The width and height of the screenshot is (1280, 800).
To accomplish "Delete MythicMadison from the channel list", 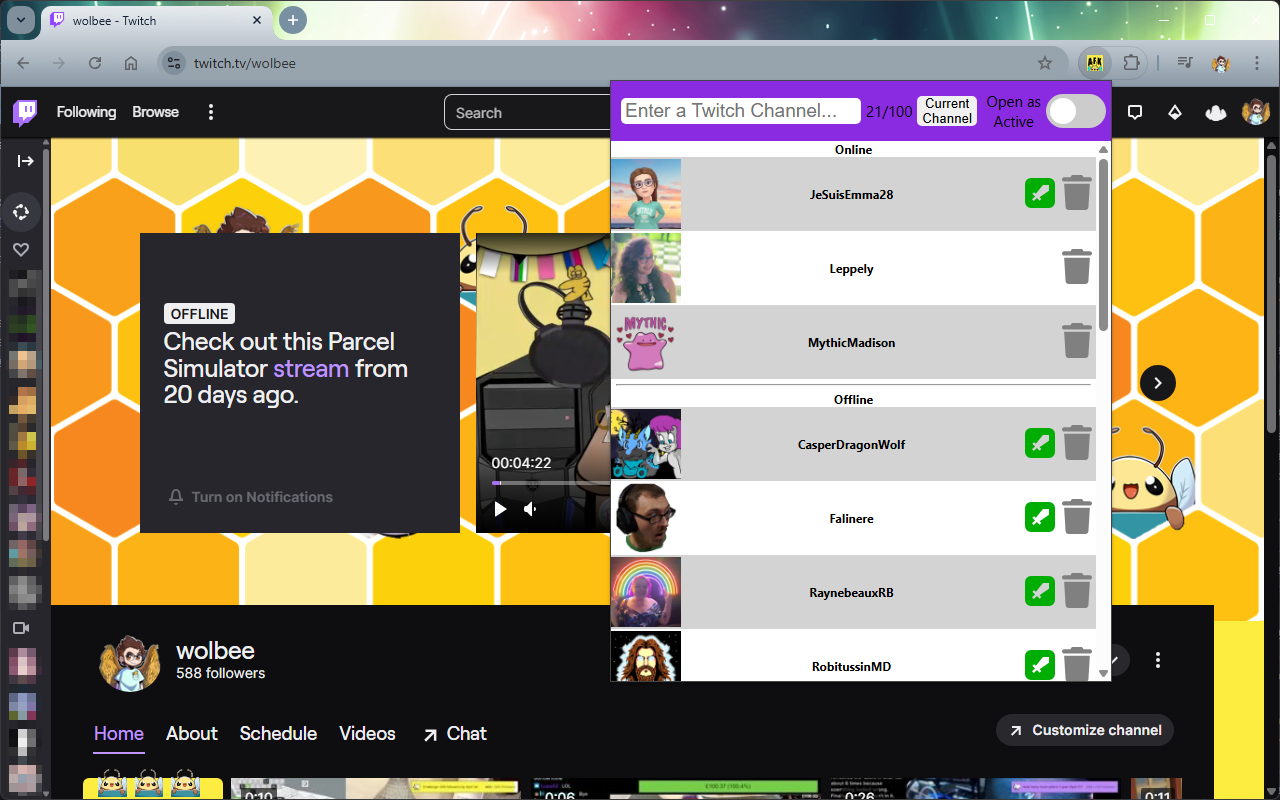I will click(1077, 341).
